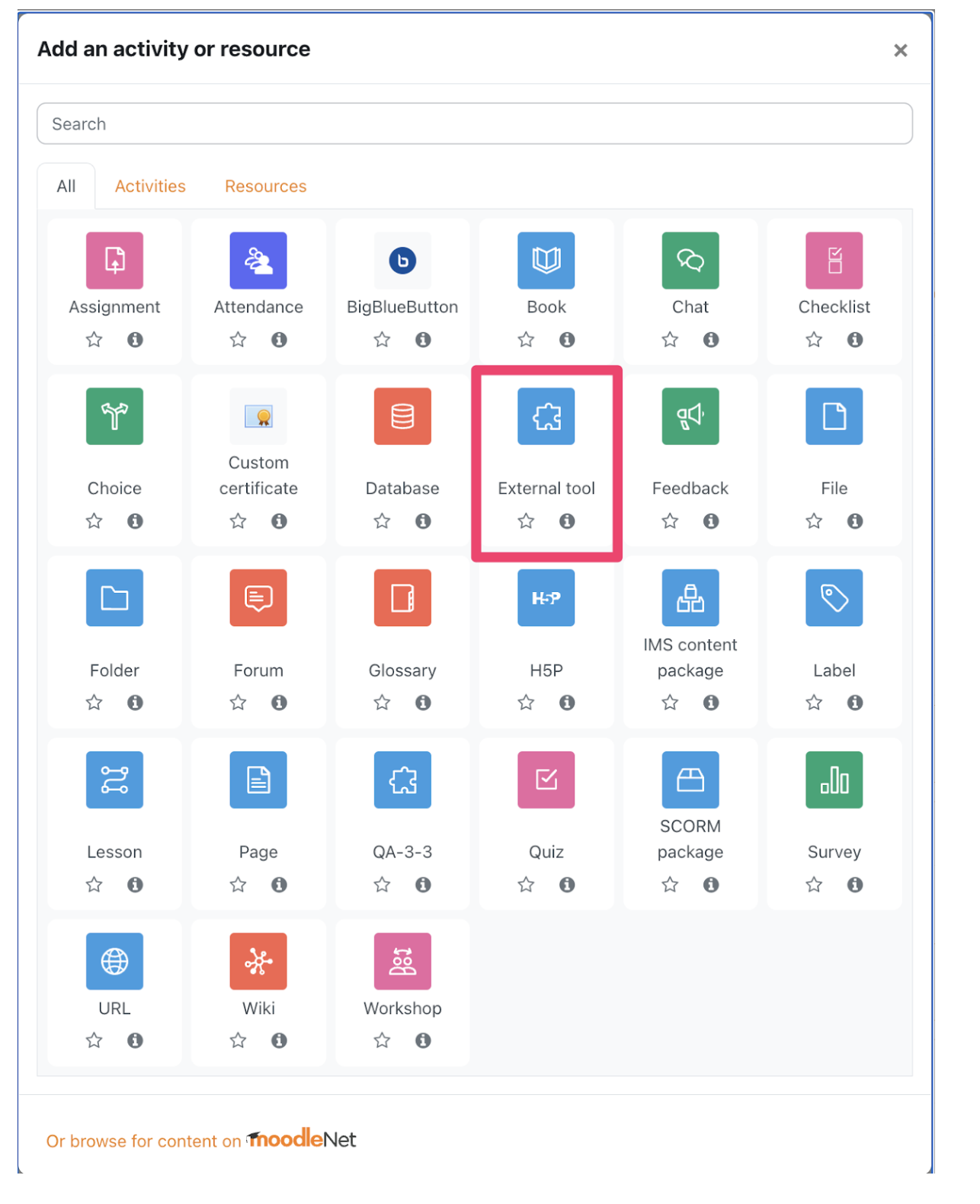Show info for the Lesson activity
Image resolution: width=980 pixels, height=1204 pixels.
point(136,885)
